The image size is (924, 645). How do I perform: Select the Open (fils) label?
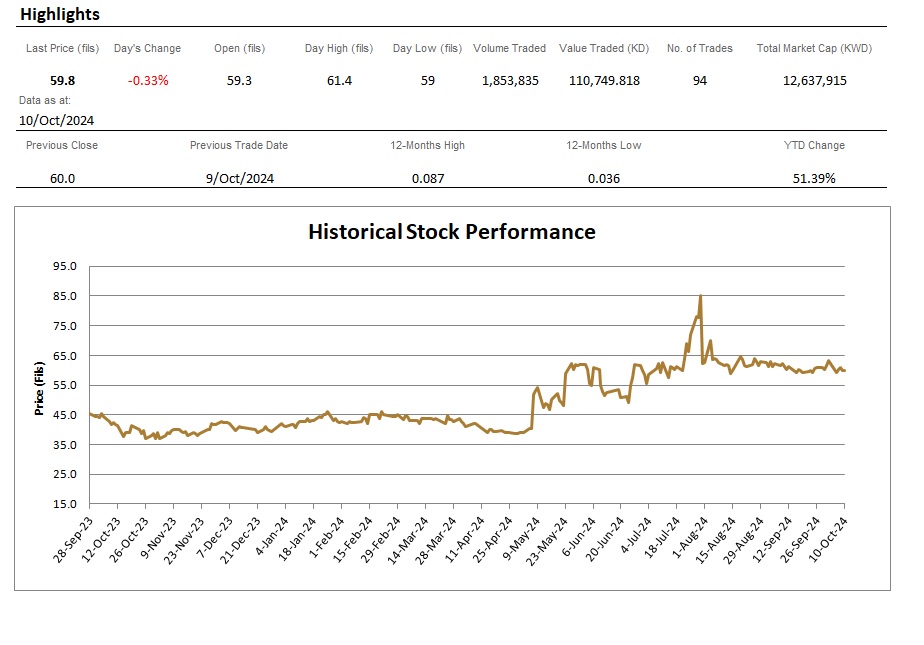point(239,48)
